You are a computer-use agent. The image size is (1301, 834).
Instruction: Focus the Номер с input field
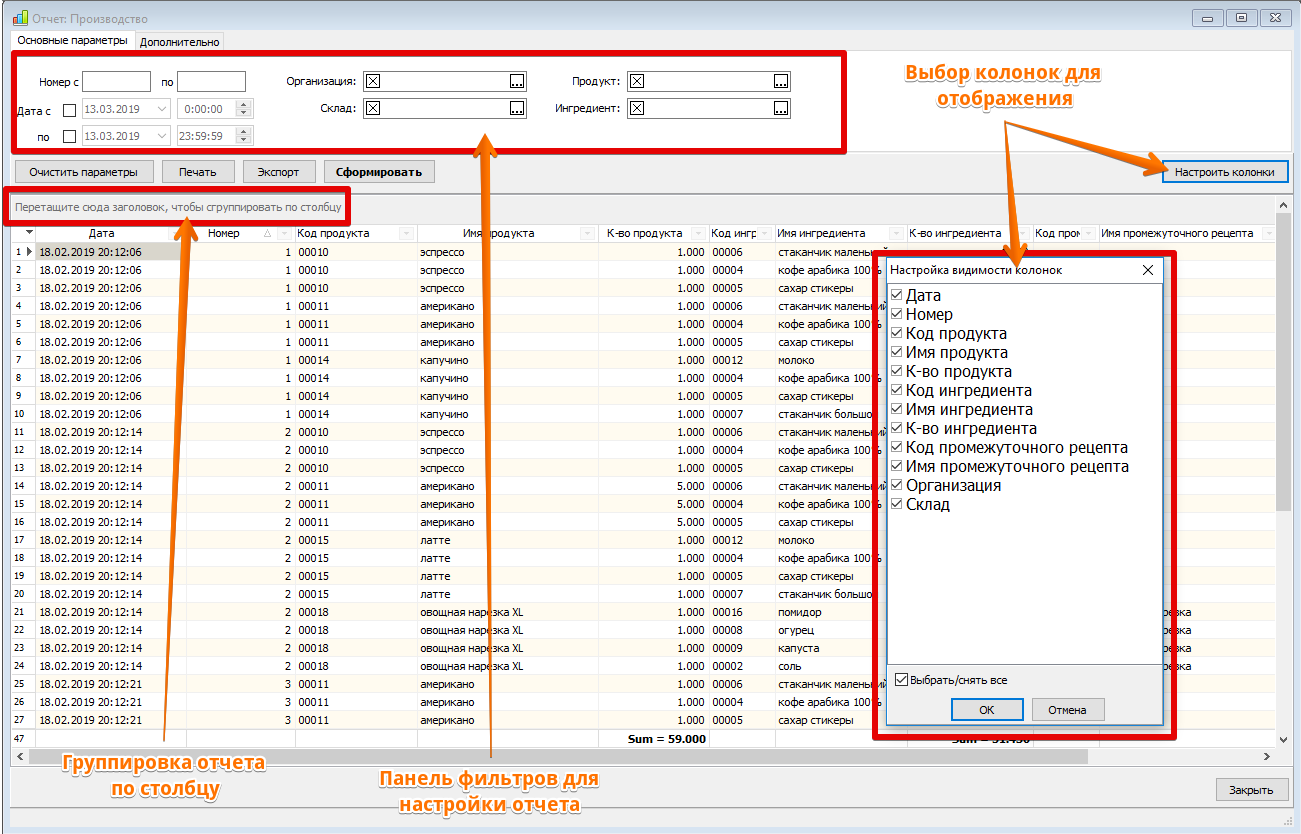tap(116, 82)
